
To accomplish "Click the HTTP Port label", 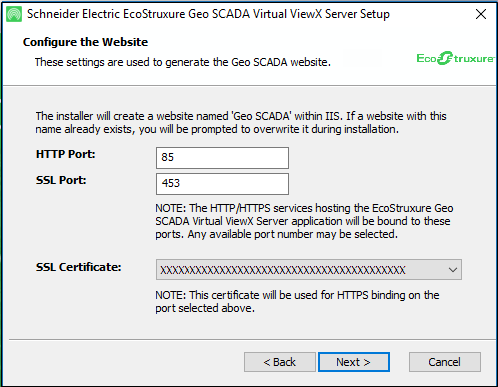I will tap(65, 154).
